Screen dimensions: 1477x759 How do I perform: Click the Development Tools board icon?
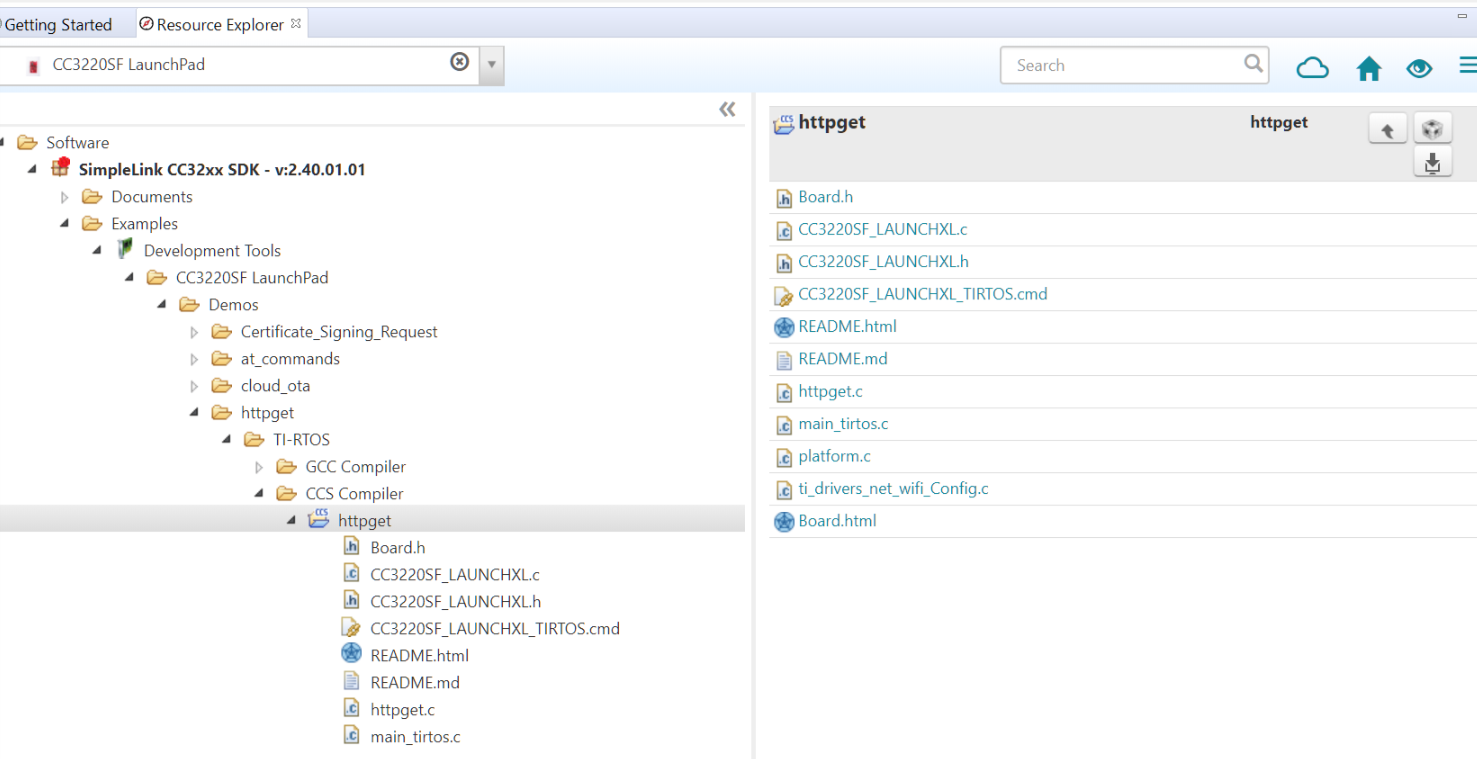[124, 249]
